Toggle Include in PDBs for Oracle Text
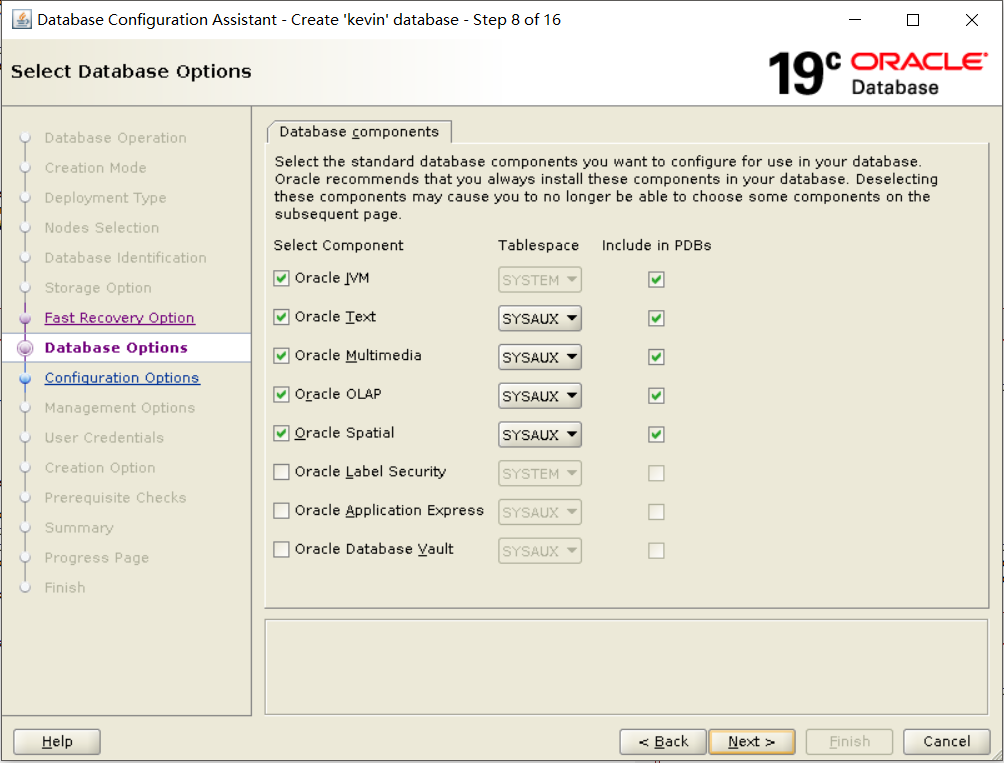The height and width of the screenshot is (763, 1004). tap(656, 318)
